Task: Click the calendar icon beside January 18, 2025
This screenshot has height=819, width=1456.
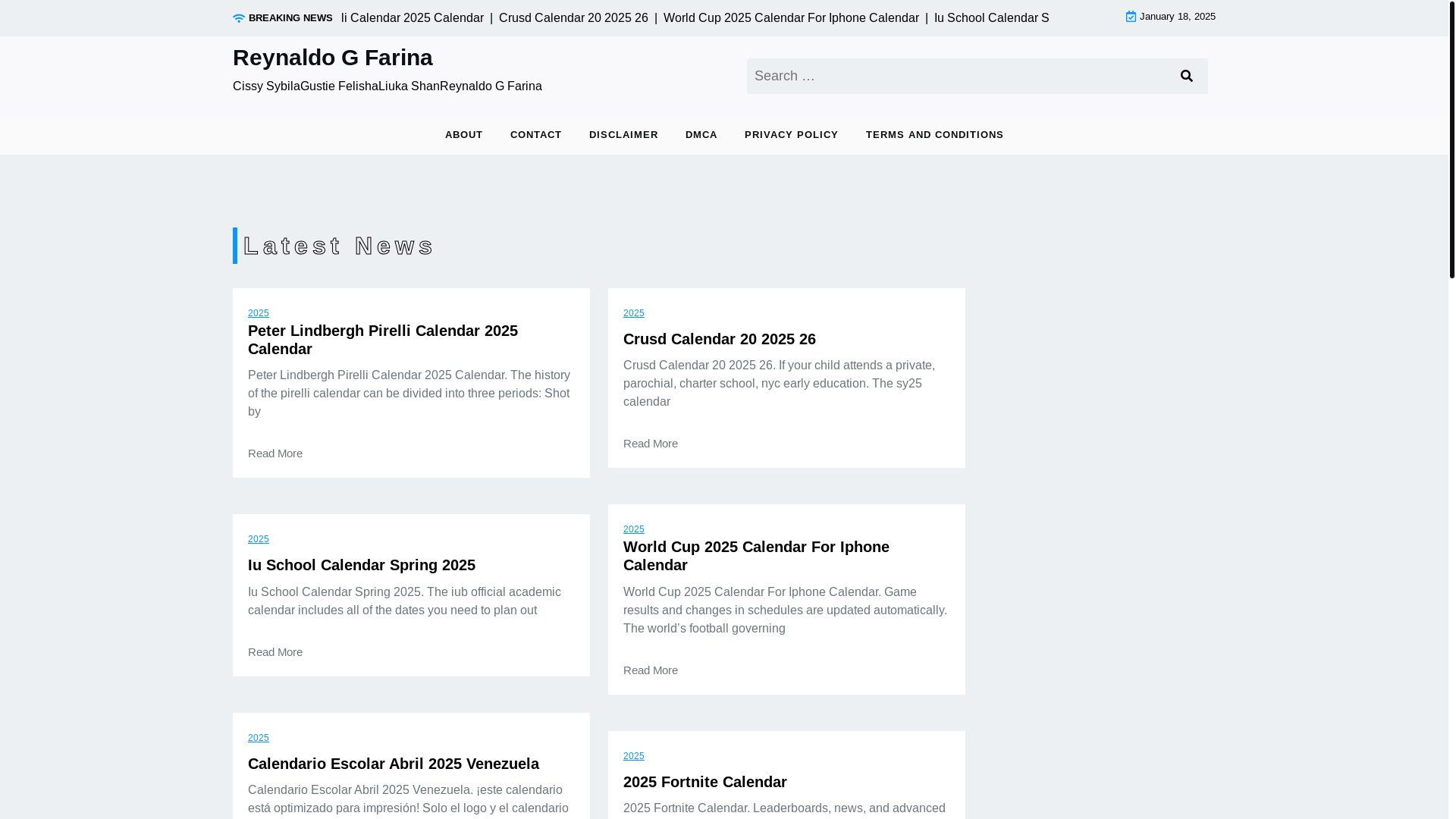Action: point(1131,17)
